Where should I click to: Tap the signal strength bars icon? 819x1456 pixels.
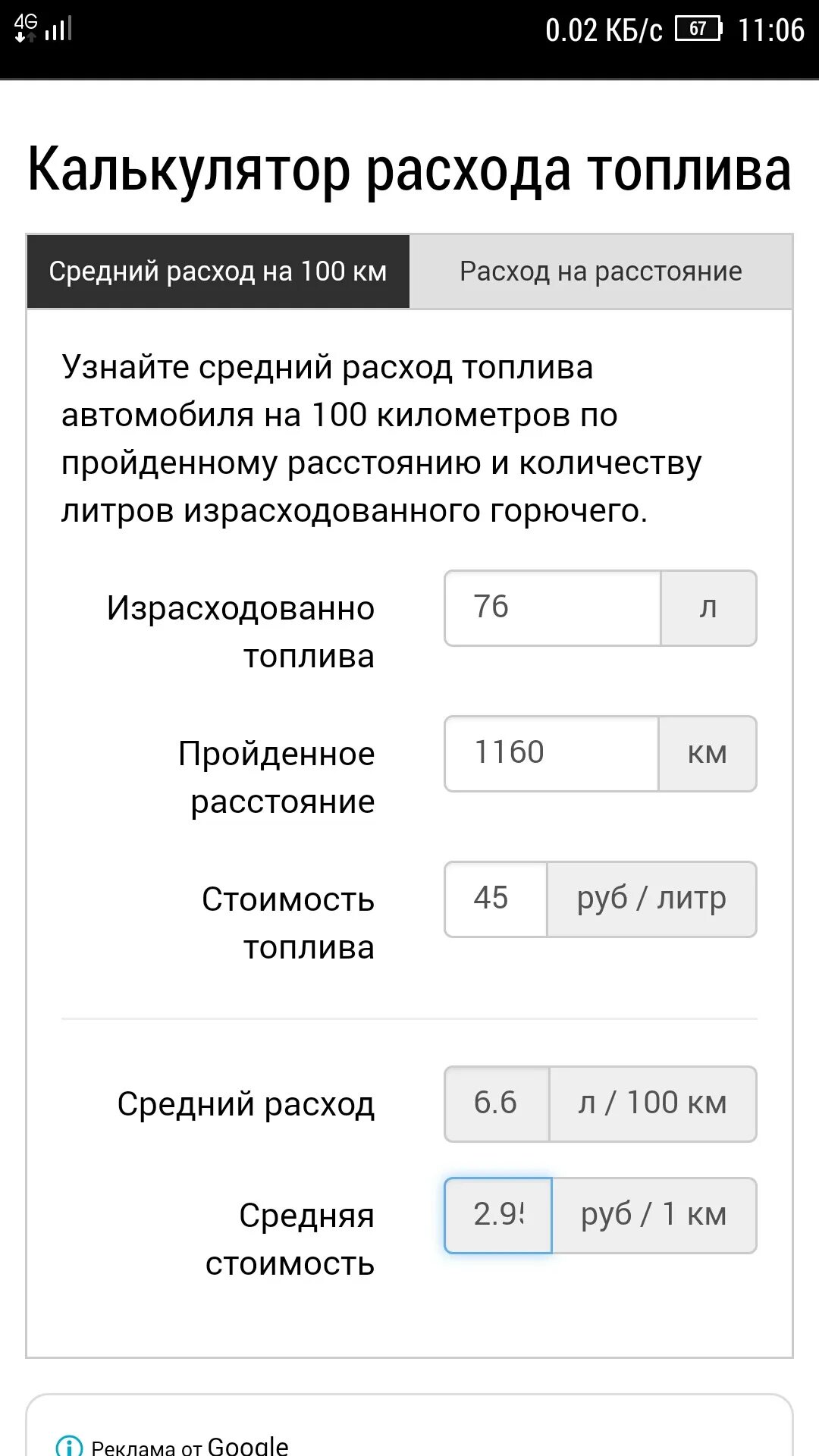(59, 30)
